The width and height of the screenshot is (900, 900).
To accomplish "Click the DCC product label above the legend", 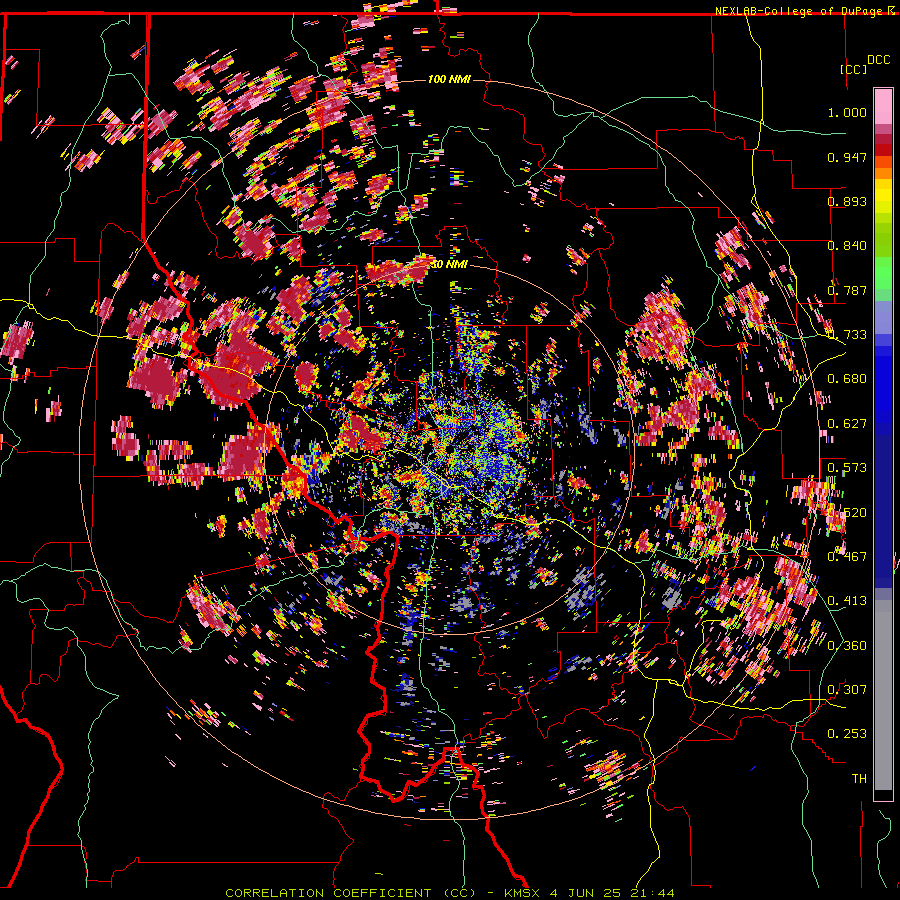I will tap(878, 60).
